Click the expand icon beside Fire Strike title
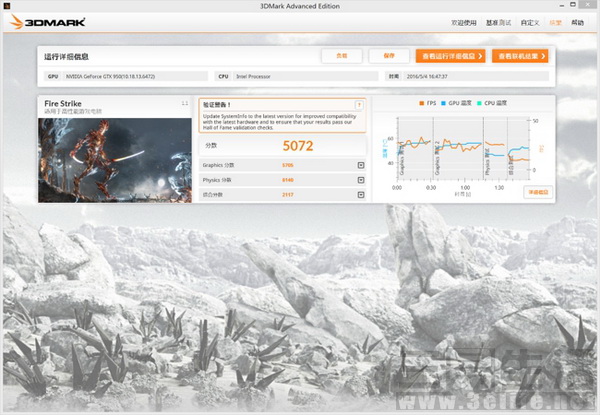This screenshot has height=415, width=600. pyautogui.click(x=185, y=103)
